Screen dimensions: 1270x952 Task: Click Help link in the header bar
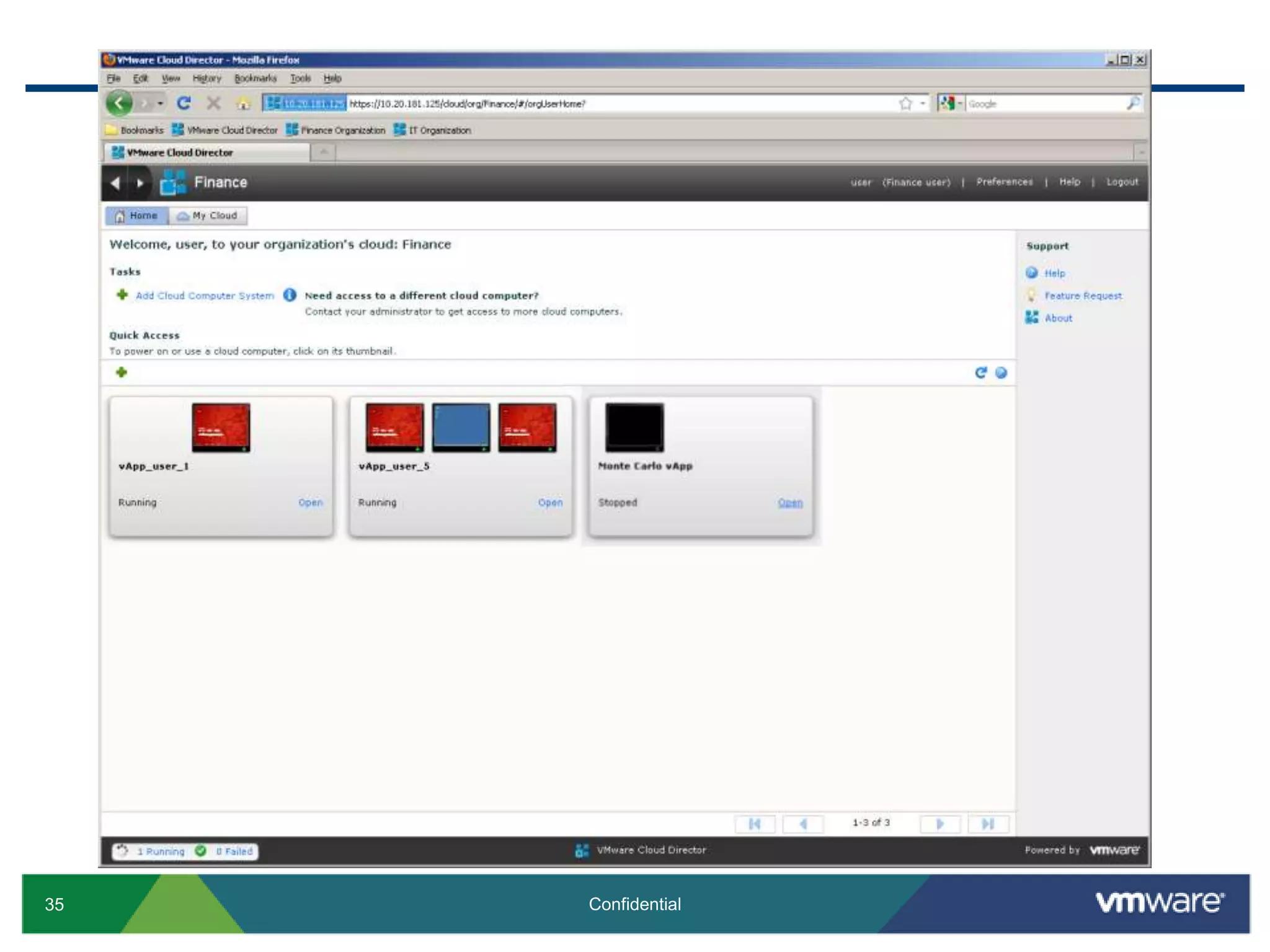tap(1070, 182)
